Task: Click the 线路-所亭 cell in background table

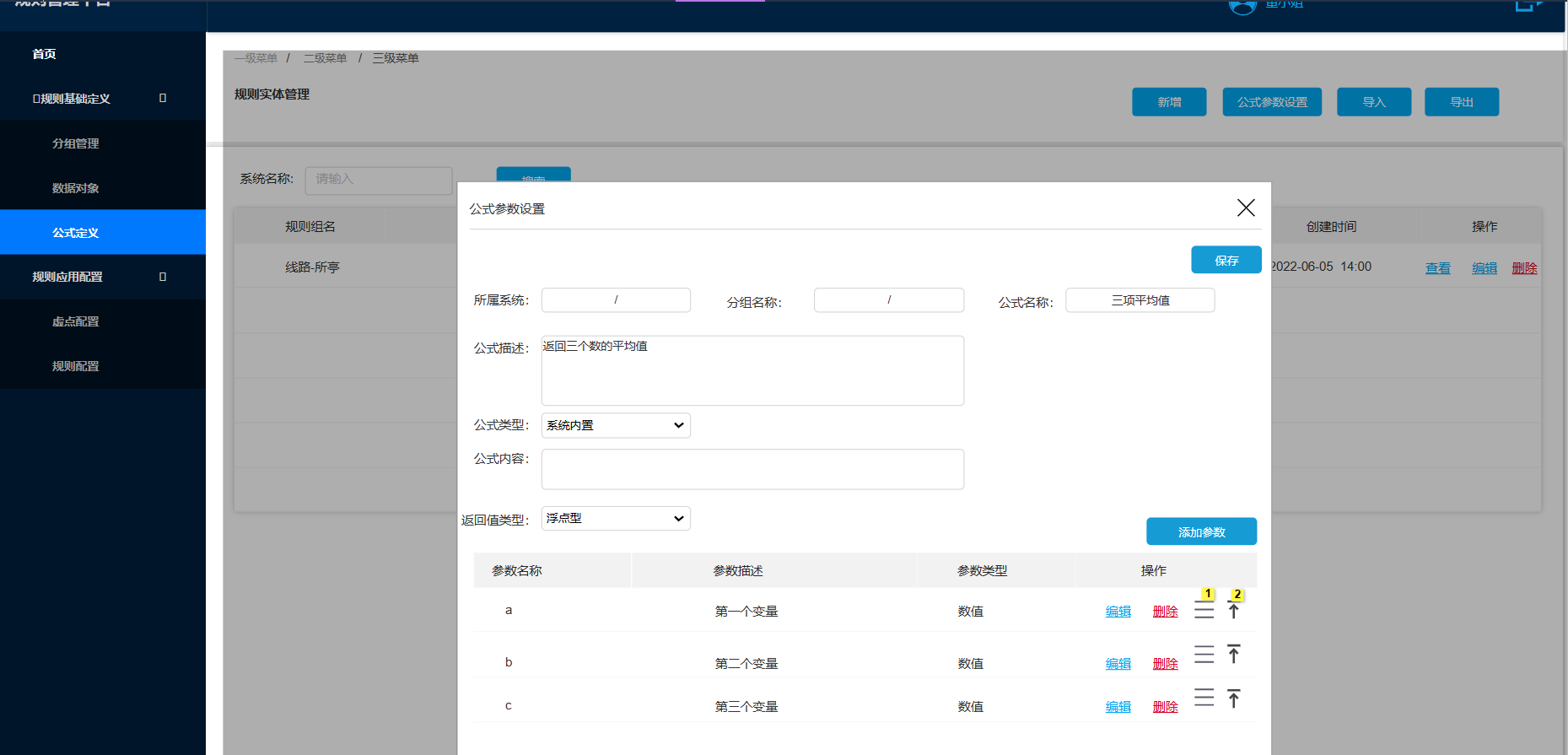Action: (x=312, y=267)
